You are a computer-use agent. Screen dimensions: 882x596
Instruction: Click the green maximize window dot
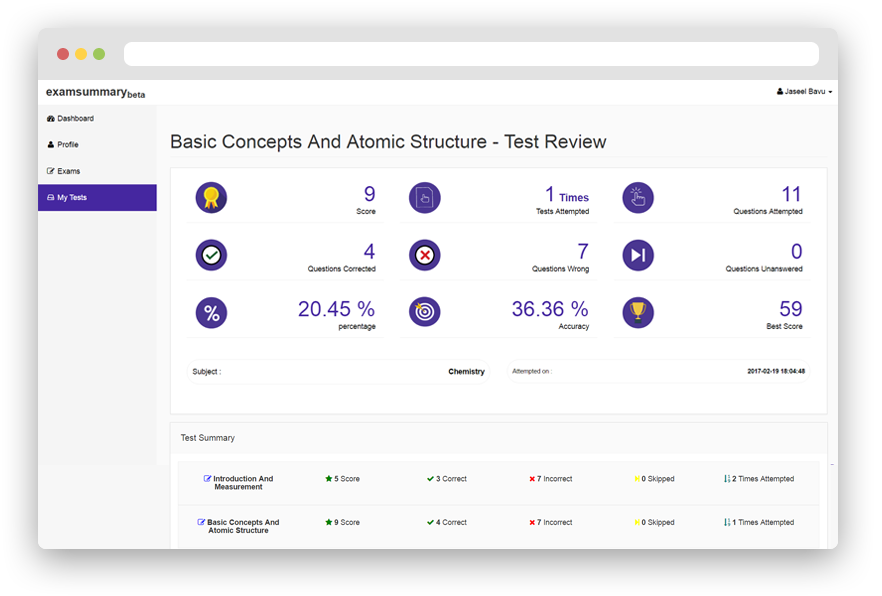click(x=99, y=54)
